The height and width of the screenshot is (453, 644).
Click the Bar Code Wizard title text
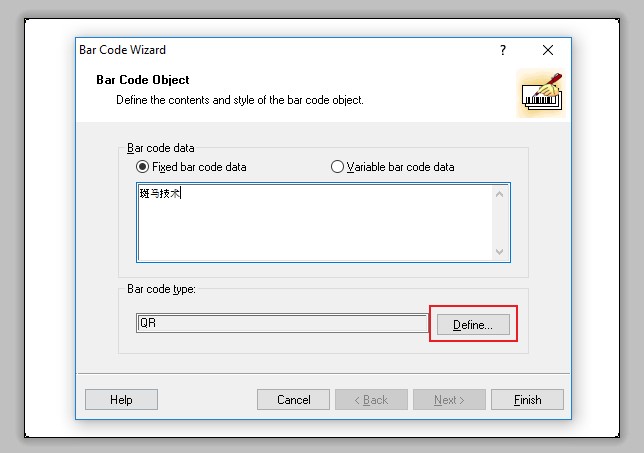[122, 50]
